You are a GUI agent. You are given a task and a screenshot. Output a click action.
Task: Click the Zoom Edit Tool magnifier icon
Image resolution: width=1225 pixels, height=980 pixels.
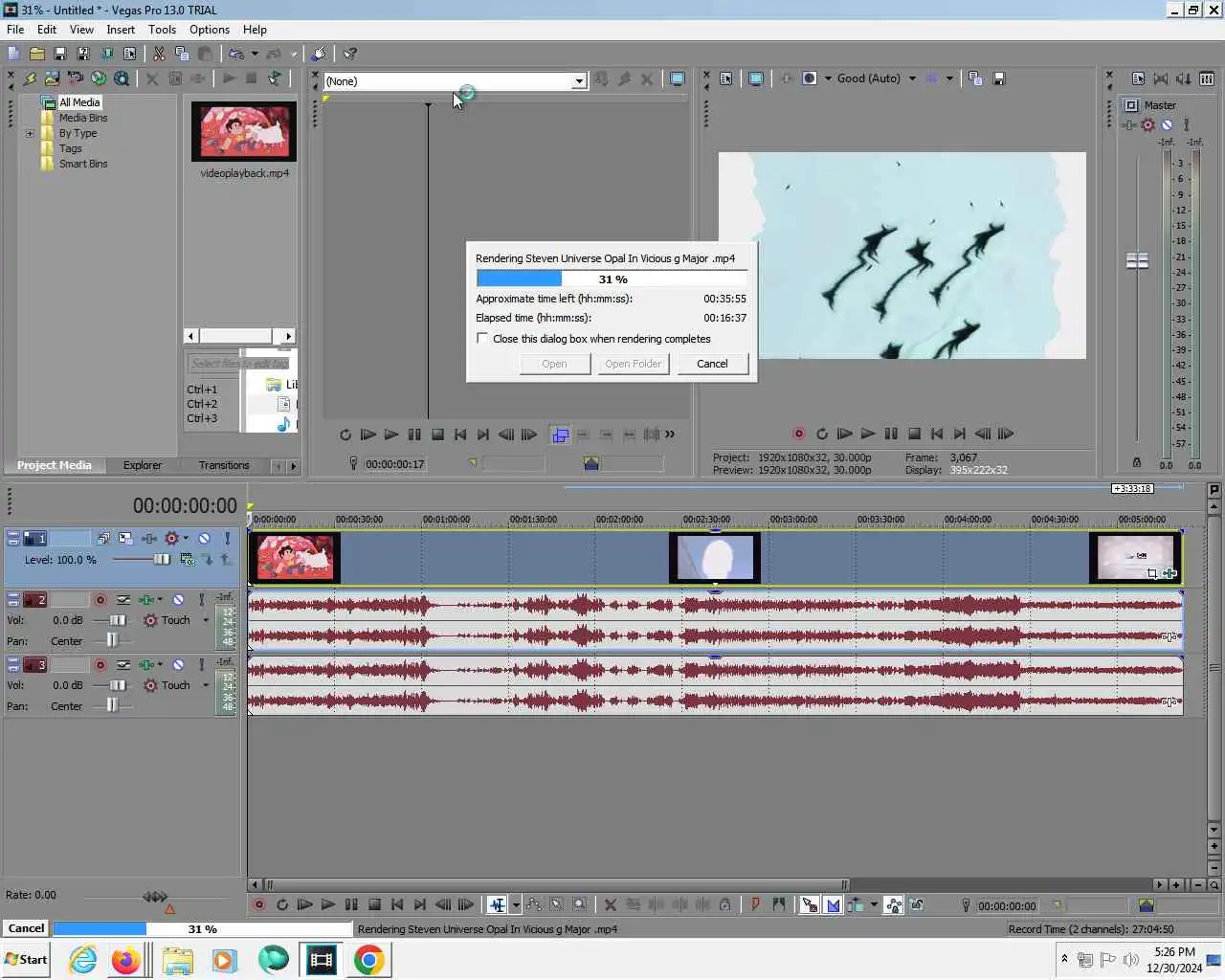pos(580,904)
